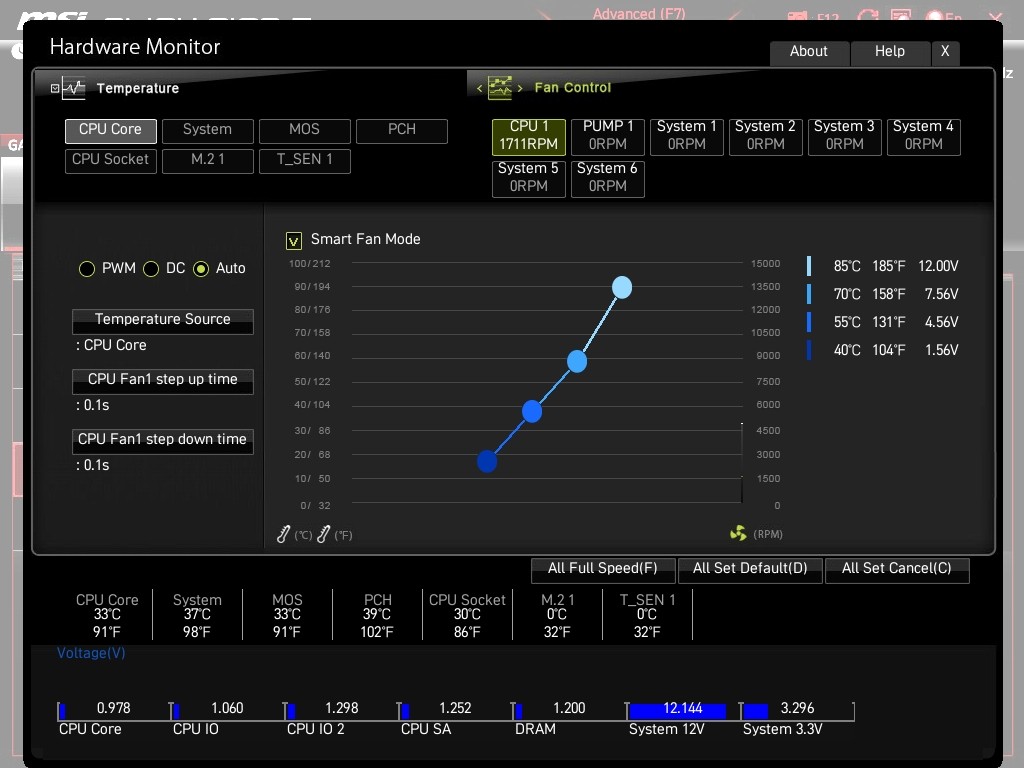Viewport: 1024px width, 768px height.
Task: Open CPU Fan1 step up time setting
Action: [163, 380]
